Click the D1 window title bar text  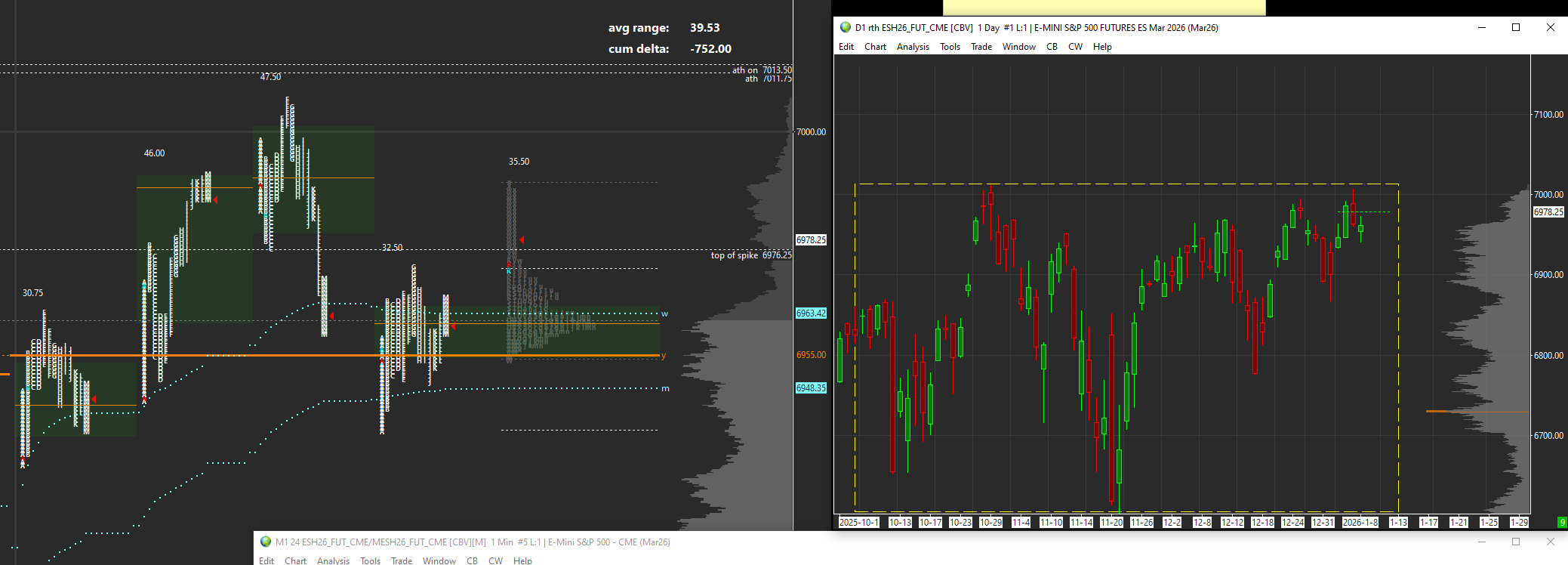click(x=1037, y=28)
